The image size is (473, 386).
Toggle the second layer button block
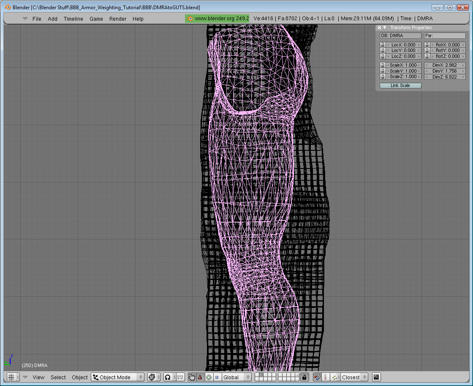coord(289,377)
